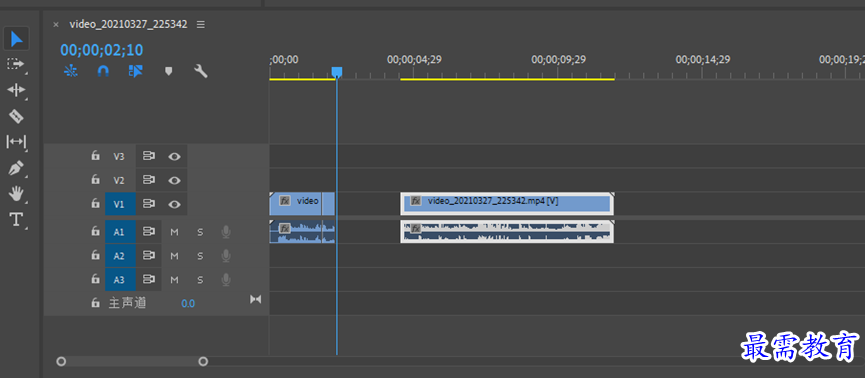Hide track V2 output with eye
865x378 pixels.
coord(174,180)
